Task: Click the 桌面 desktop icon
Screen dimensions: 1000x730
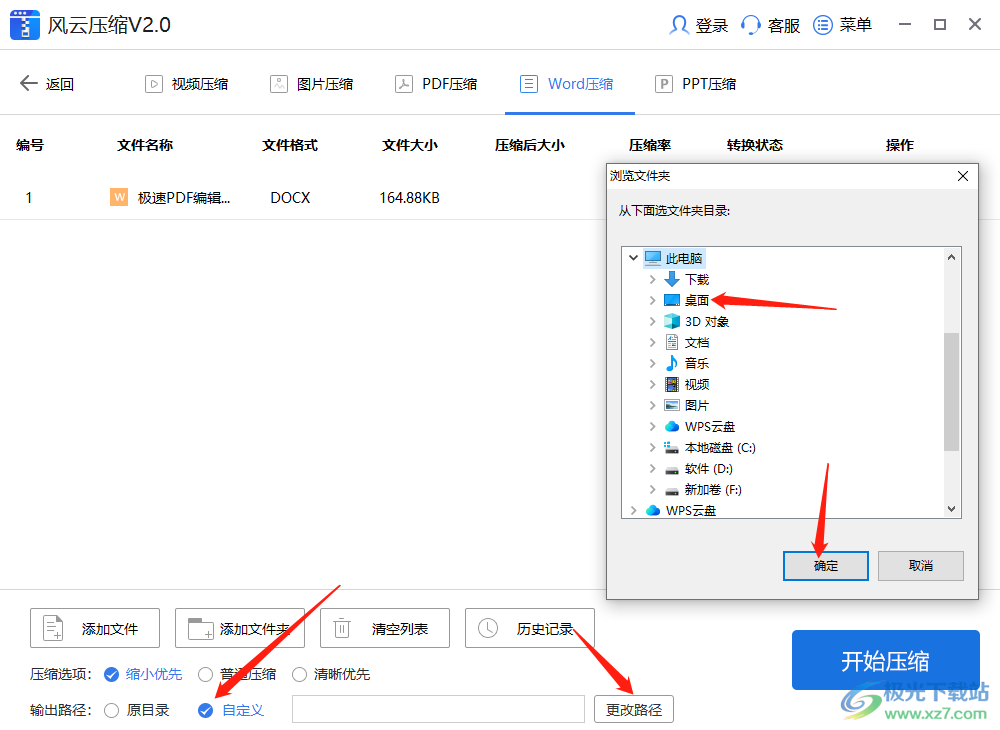Action: coord(672,300)
